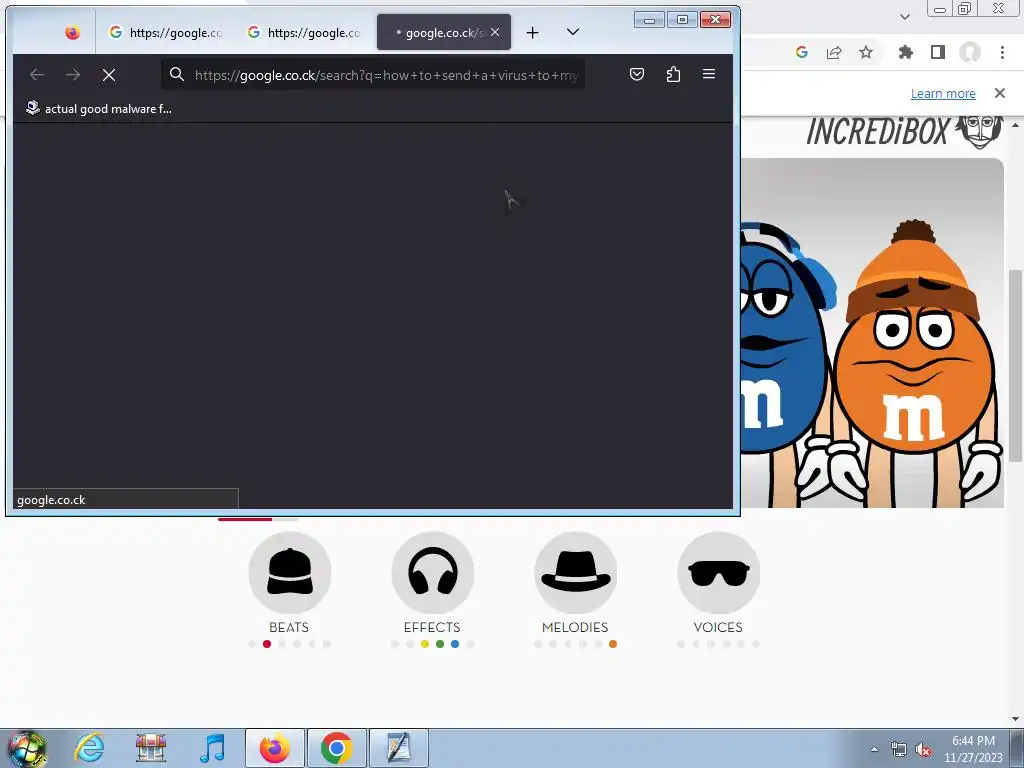Click the blue dot under Effects
Image resolution: width=1024 pixels, height=768 pixels.
click(455, 644)
